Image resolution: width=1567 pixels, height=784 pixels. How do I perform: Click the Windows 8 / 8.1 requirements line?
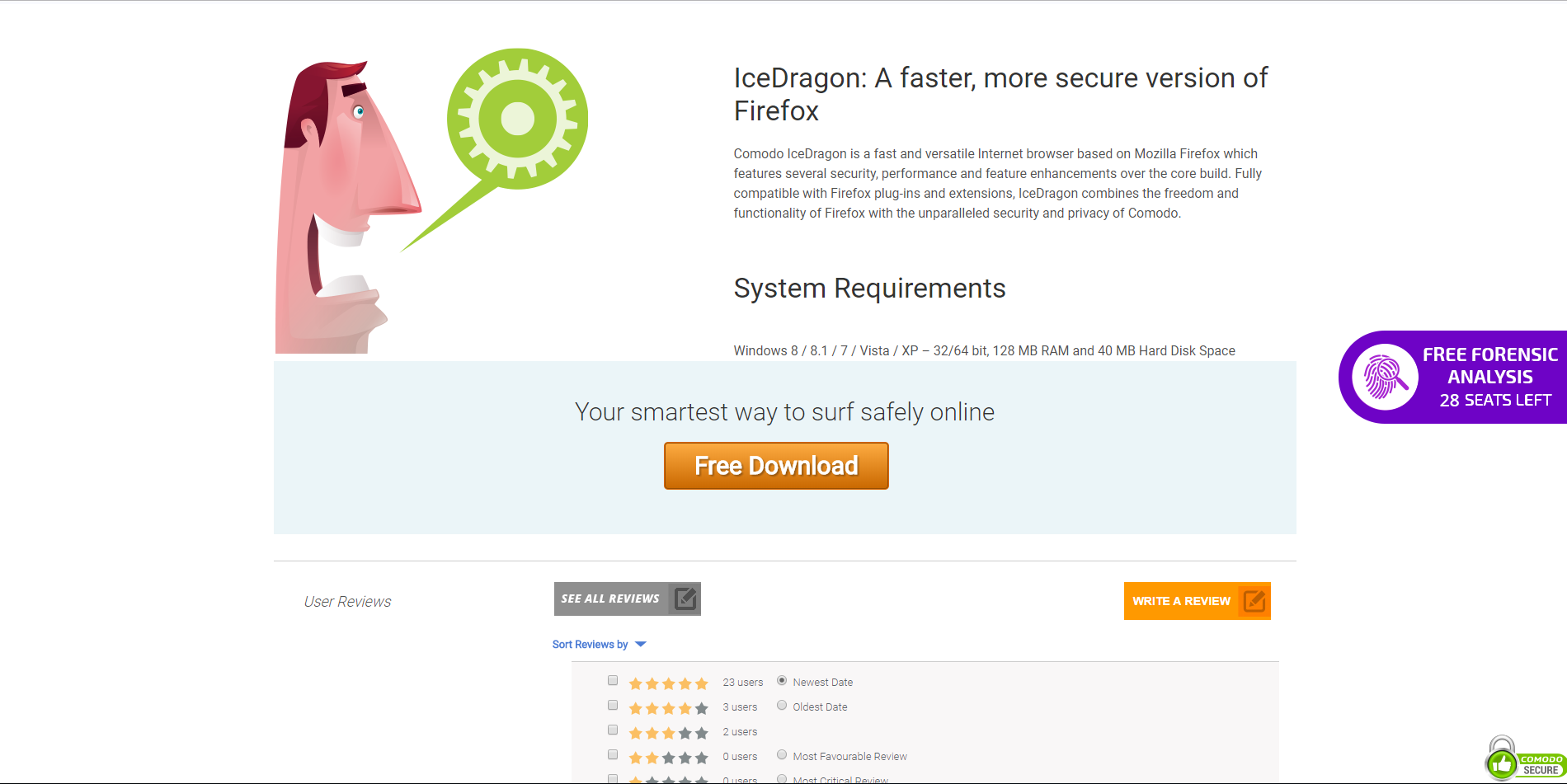[984, 351]
